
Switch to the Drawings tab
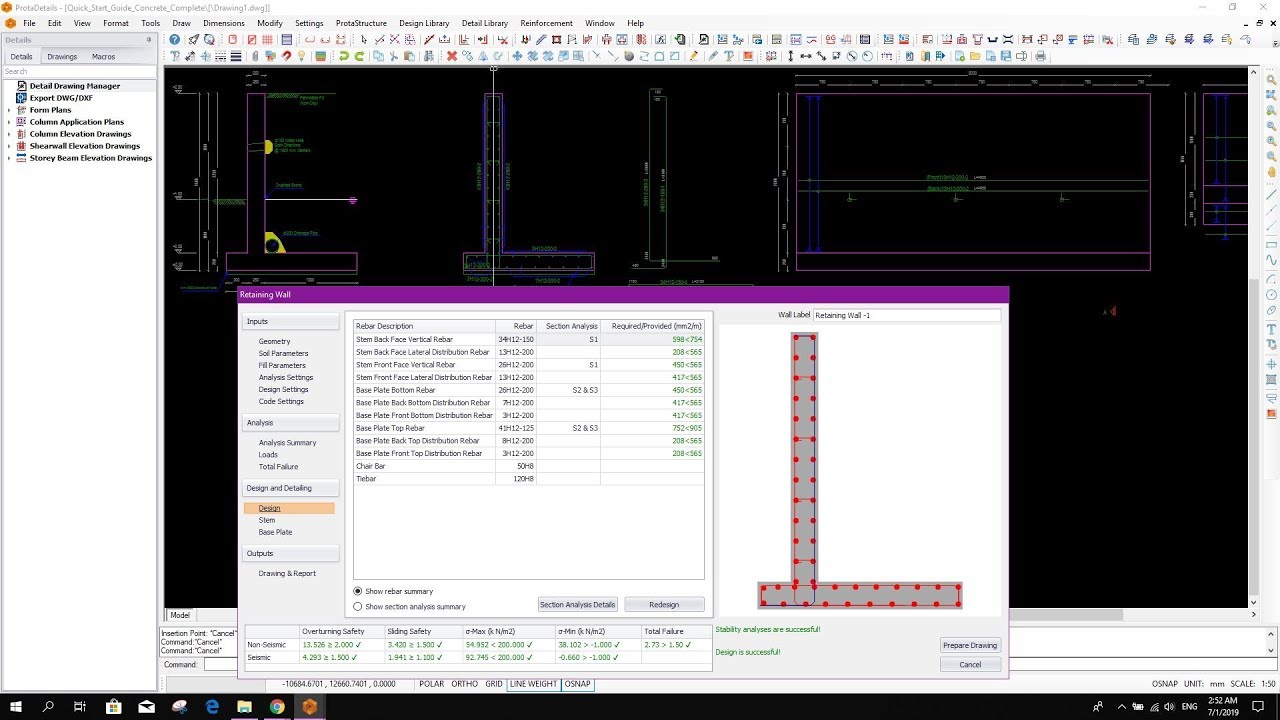62,57
